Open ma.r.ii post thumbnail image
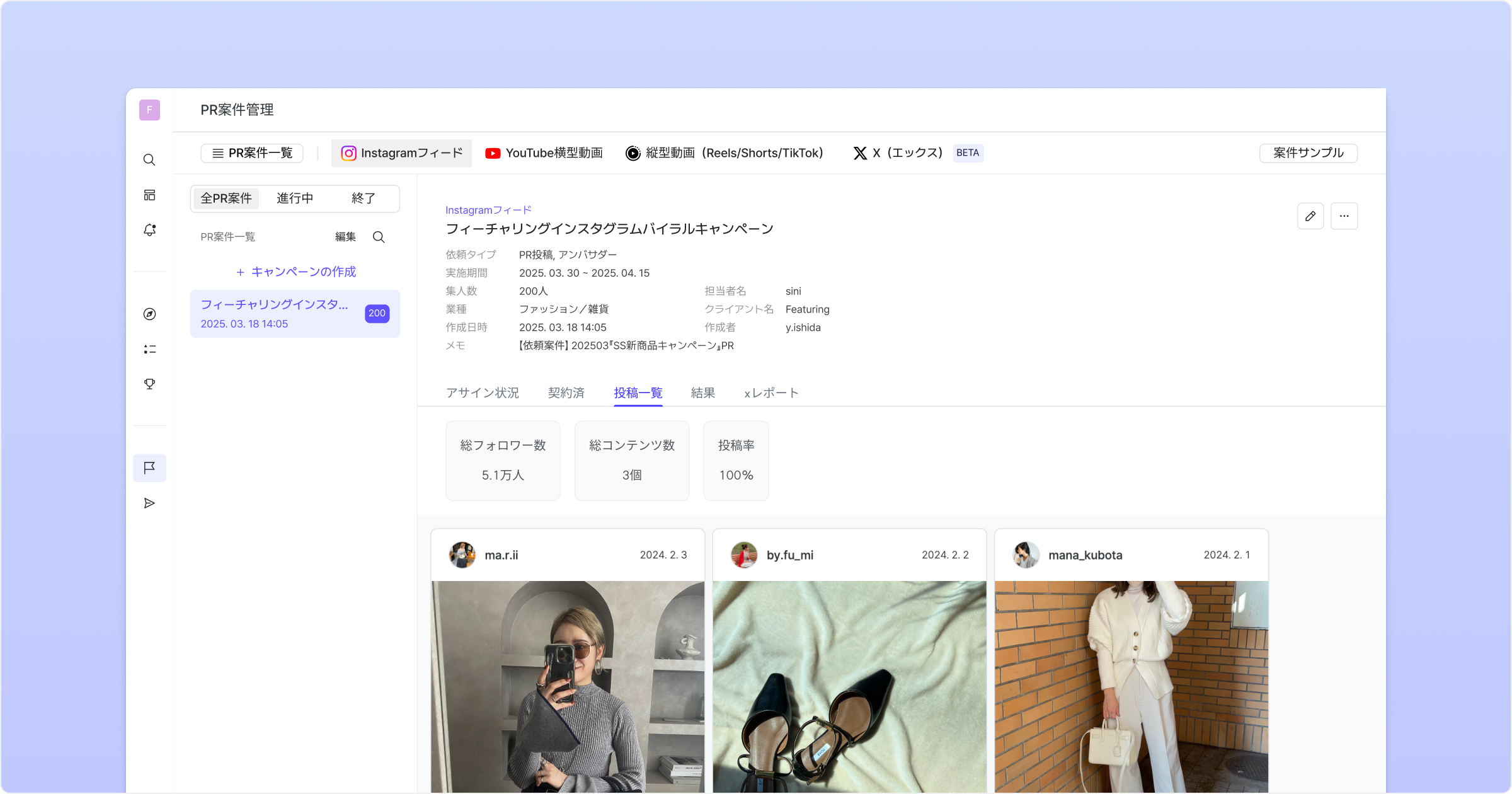The width and height of the screenshot is (1512, 794). coord(568,686)
